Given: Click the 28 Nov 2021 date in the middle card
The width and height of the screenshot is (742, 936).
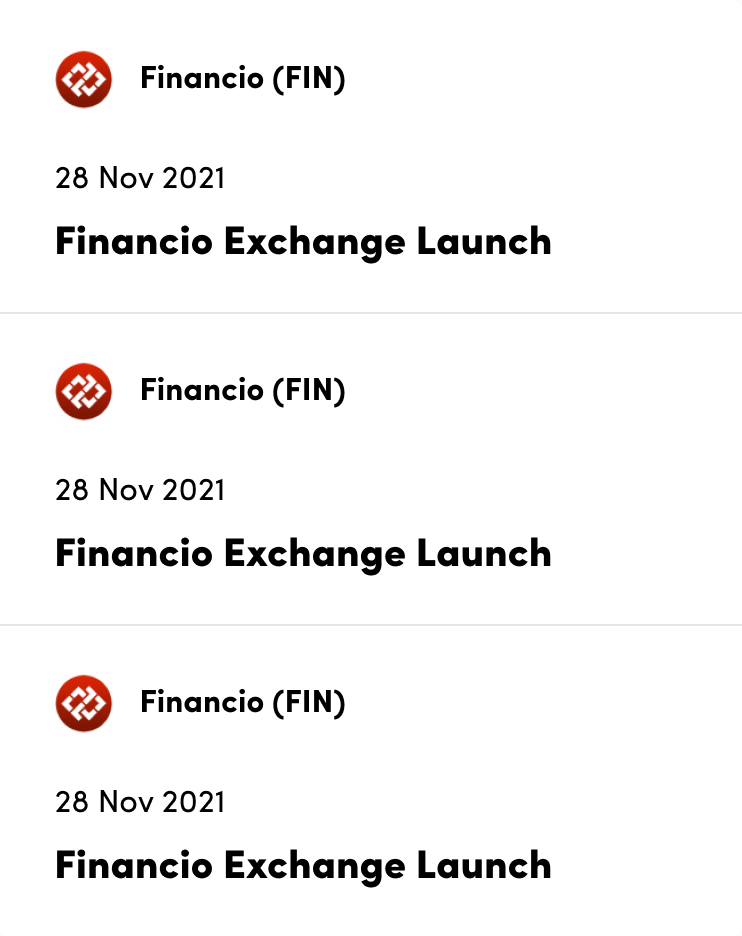Looking at the screenshot, I should 140,490.
